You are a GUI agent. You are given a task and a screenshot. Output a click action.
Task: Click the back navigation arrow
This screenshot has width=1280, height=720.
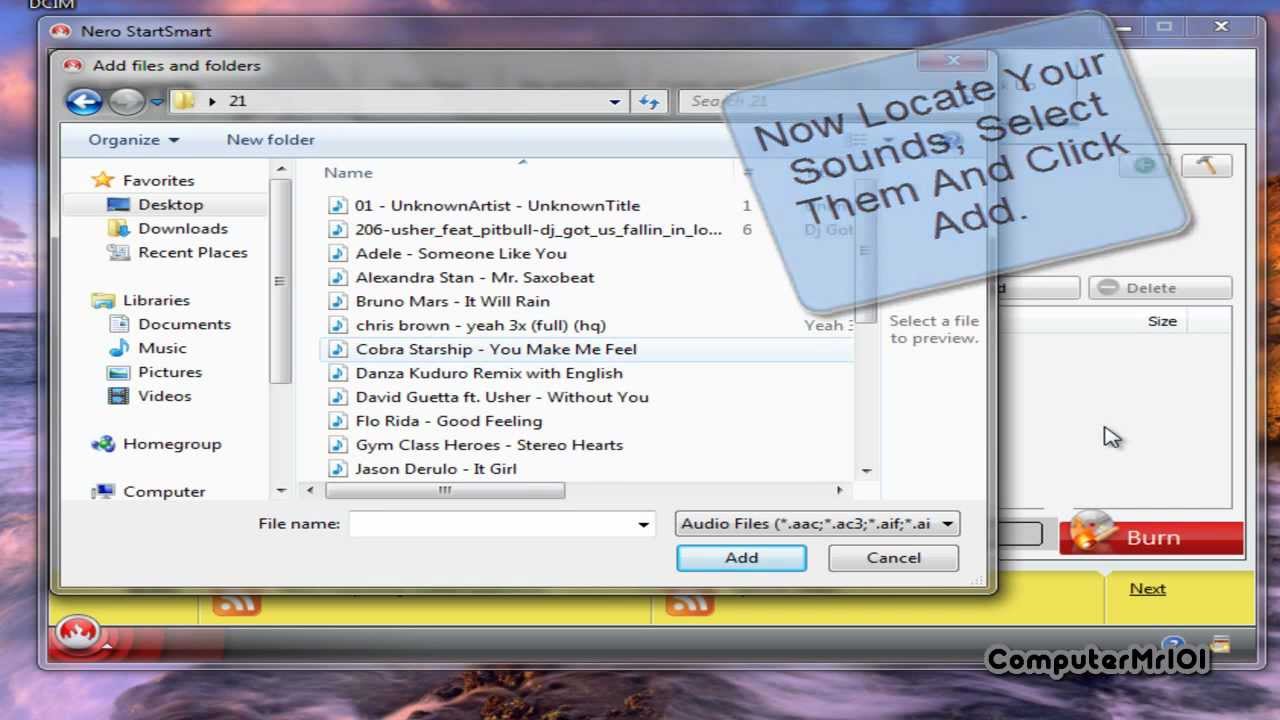click(84, 101)
